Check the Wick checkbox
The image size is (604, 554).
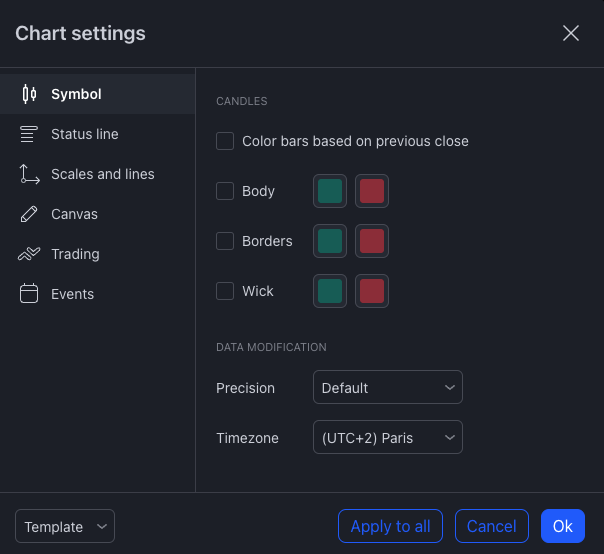click(225, 291)
